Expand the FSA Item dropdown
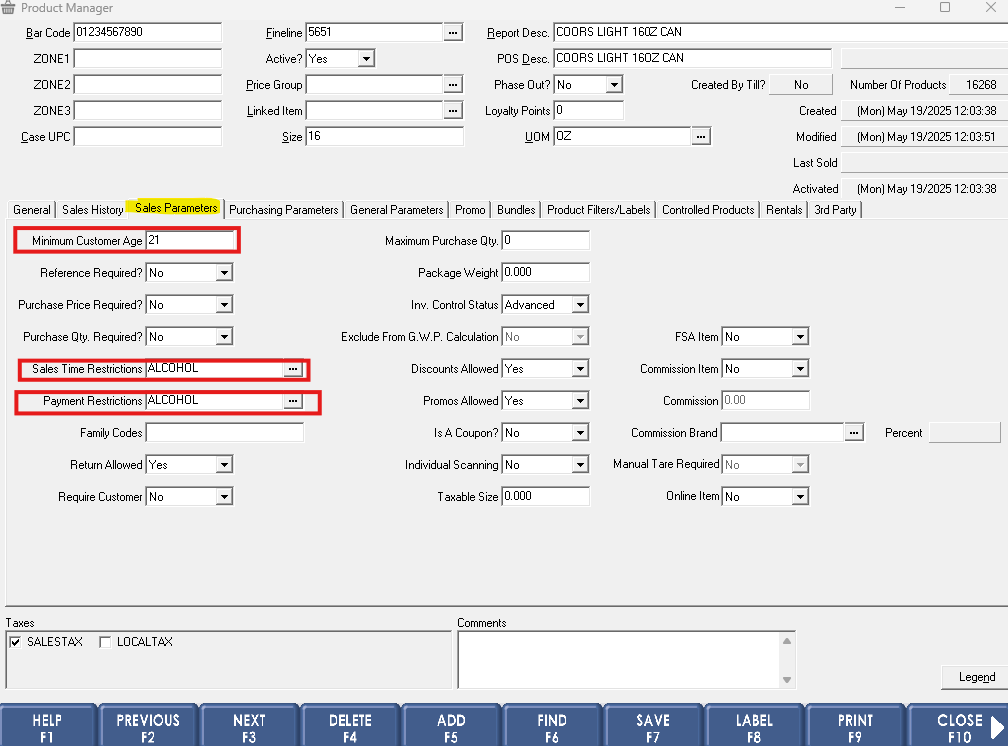This screenshot has width=1008, height=746. pos(800,337)
